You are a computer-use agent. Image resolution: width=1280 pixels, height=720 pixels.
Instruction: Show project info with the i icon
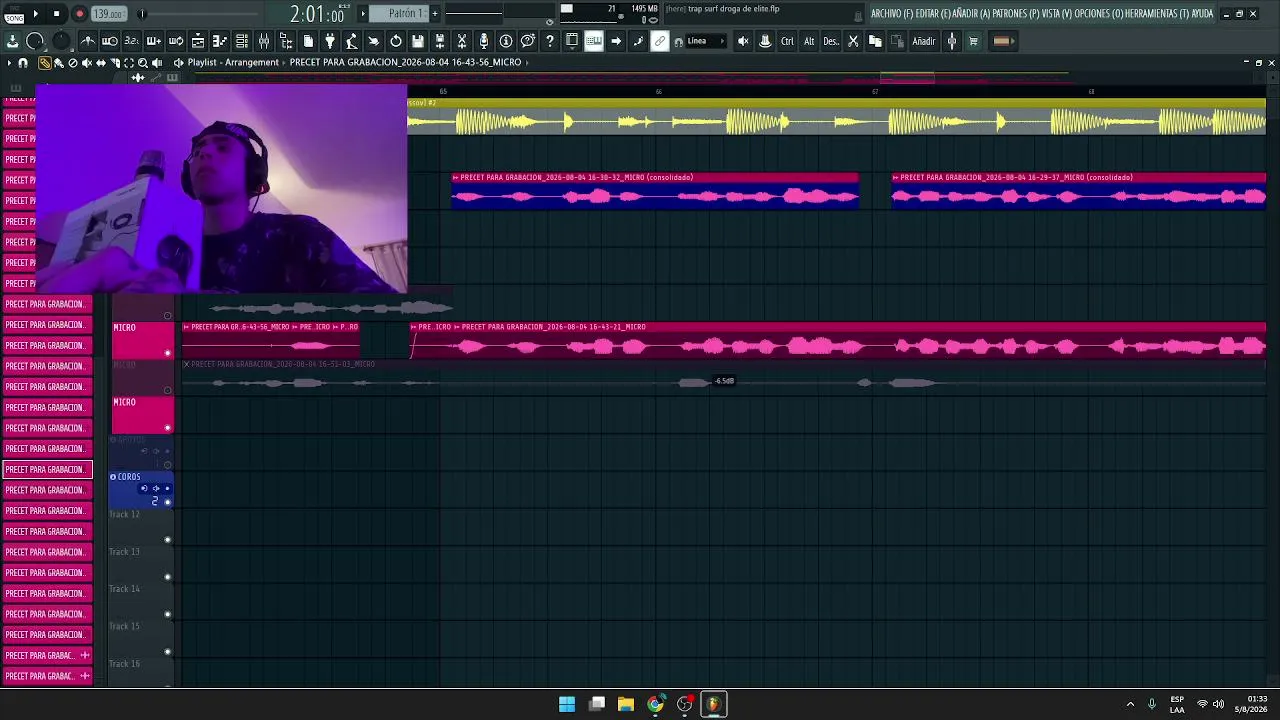(x=506, y=41)
